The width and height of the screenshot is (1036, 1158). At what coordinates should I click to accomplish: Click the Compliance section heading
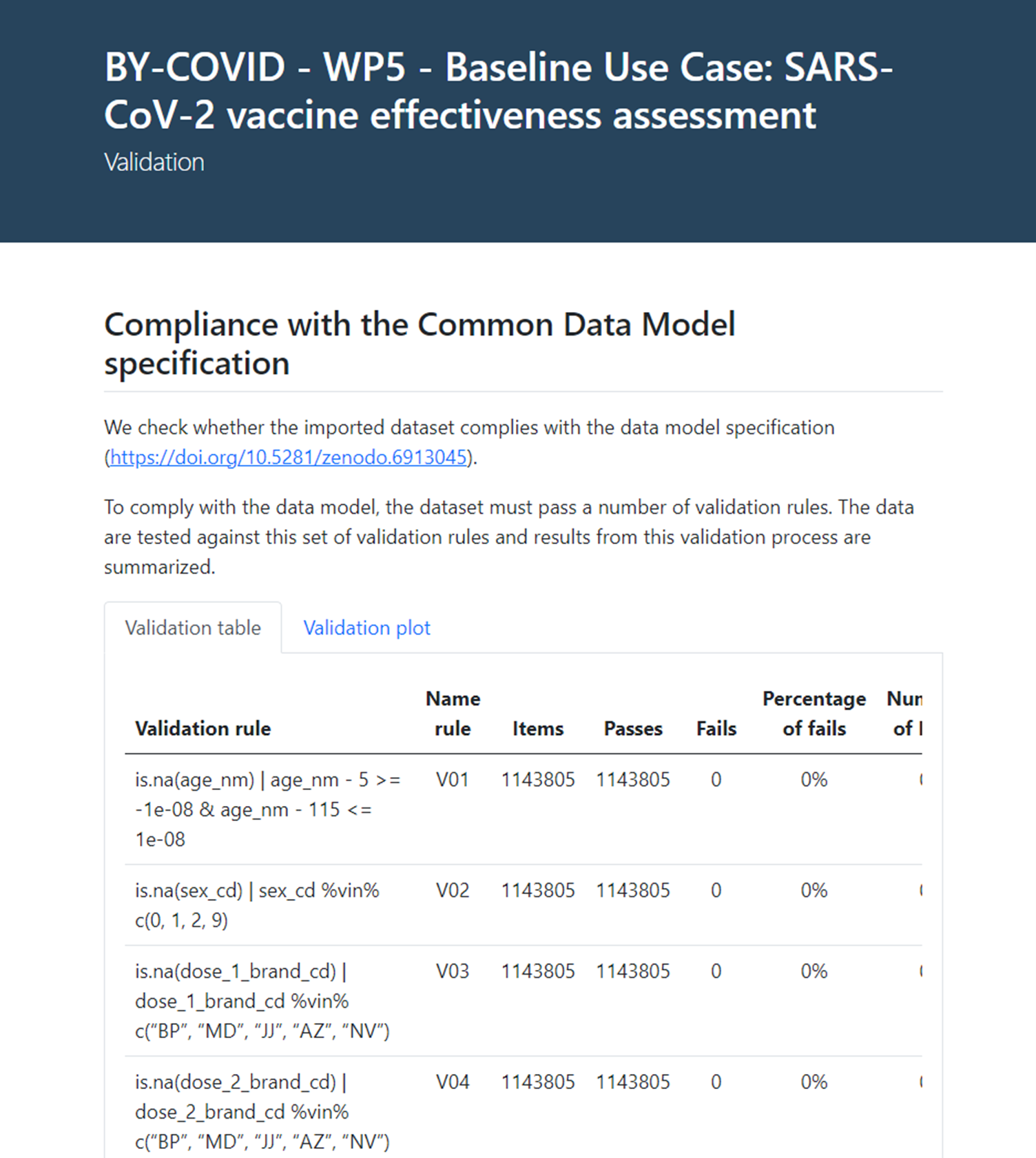419,344
